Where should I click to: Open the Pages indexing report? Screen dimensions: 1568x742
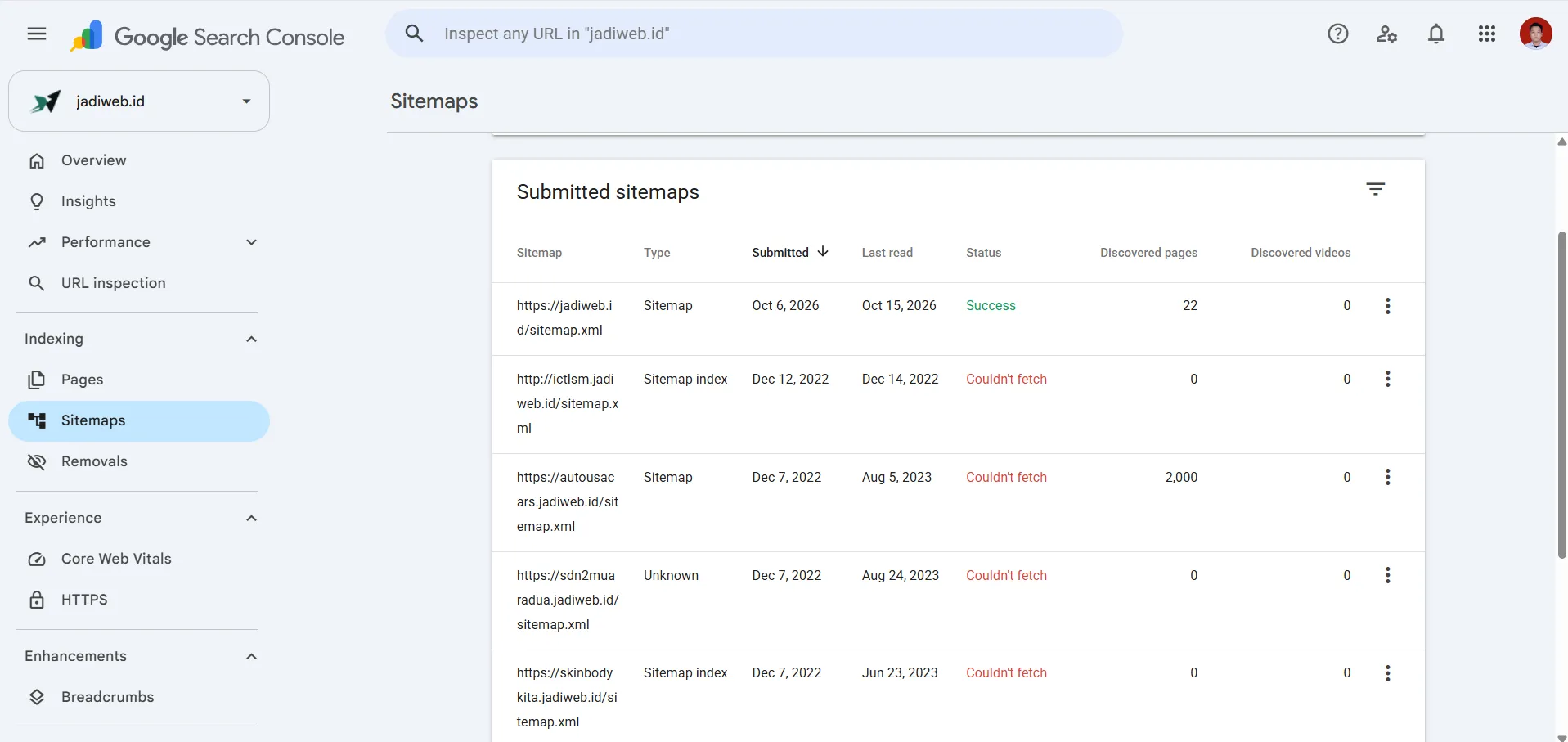139,380
